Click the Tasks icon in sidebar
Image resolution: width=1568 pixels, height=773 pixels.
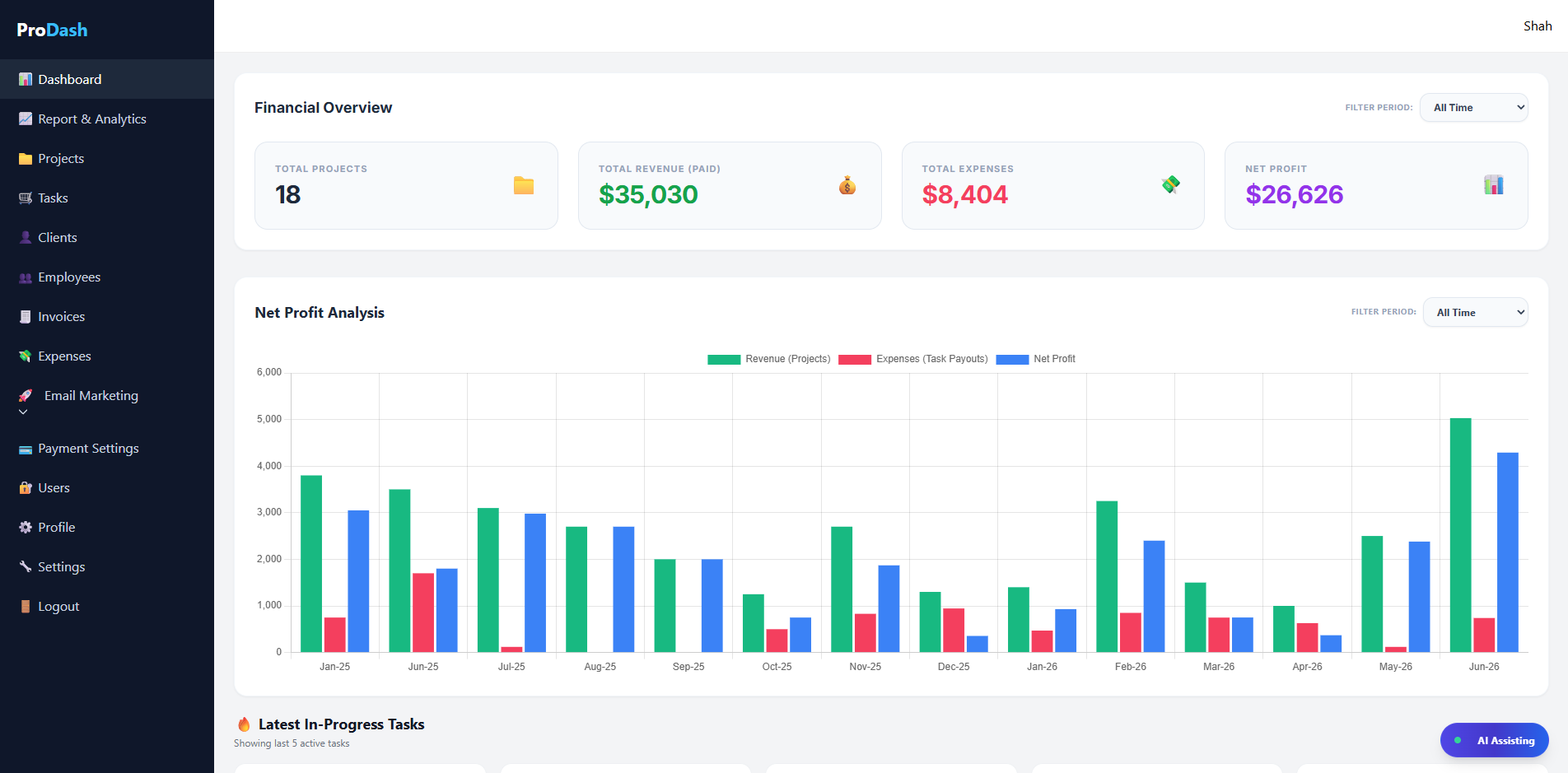[26, 198]
